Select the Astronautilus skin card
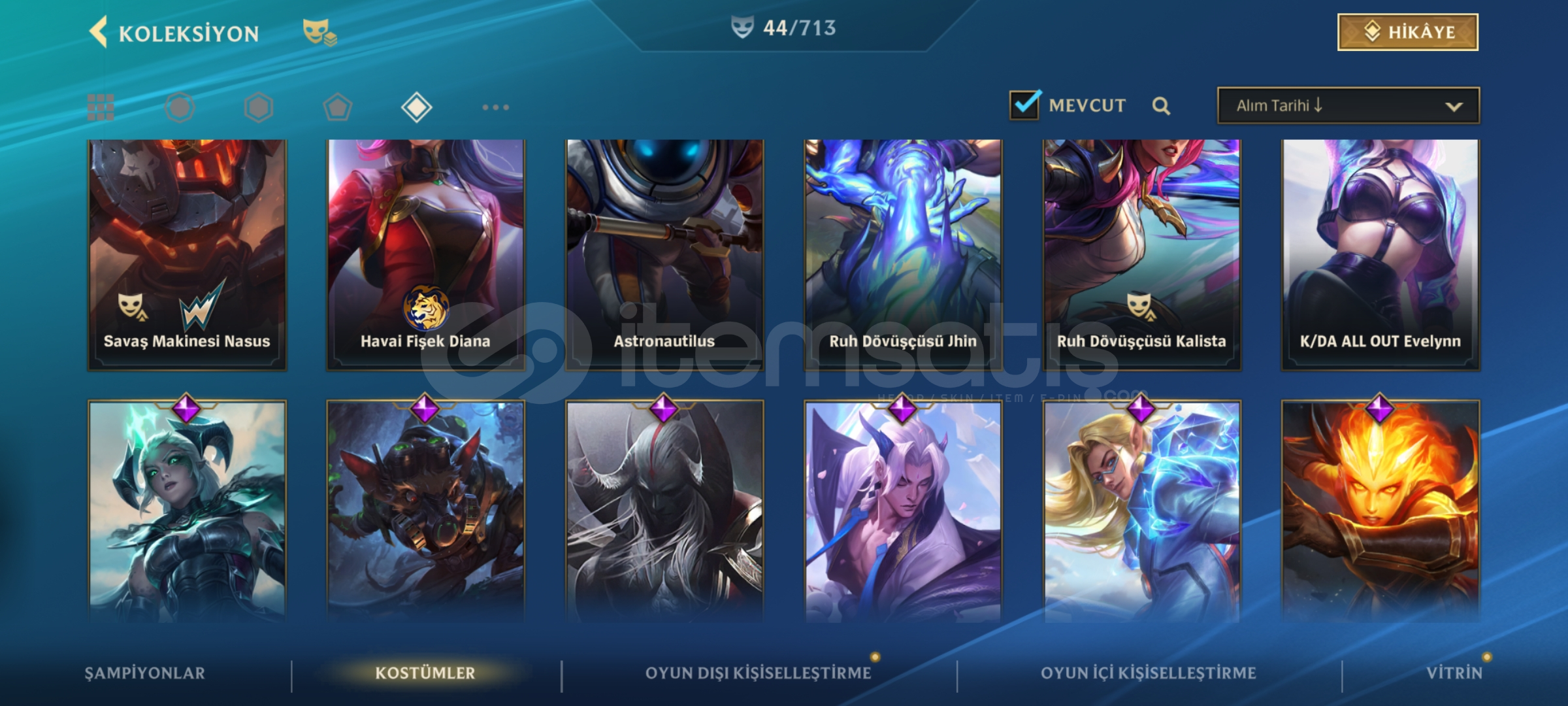The image size is (1568, 706). tap(664, 255)
